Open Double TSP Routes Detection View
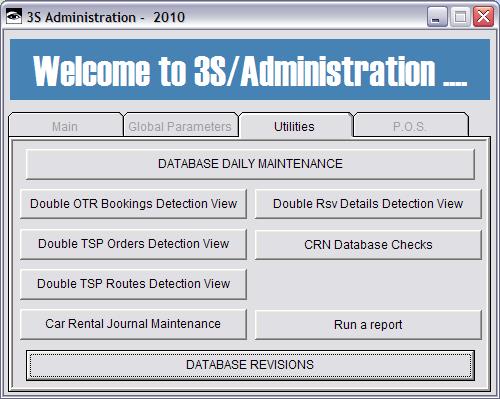 (133, 284)
